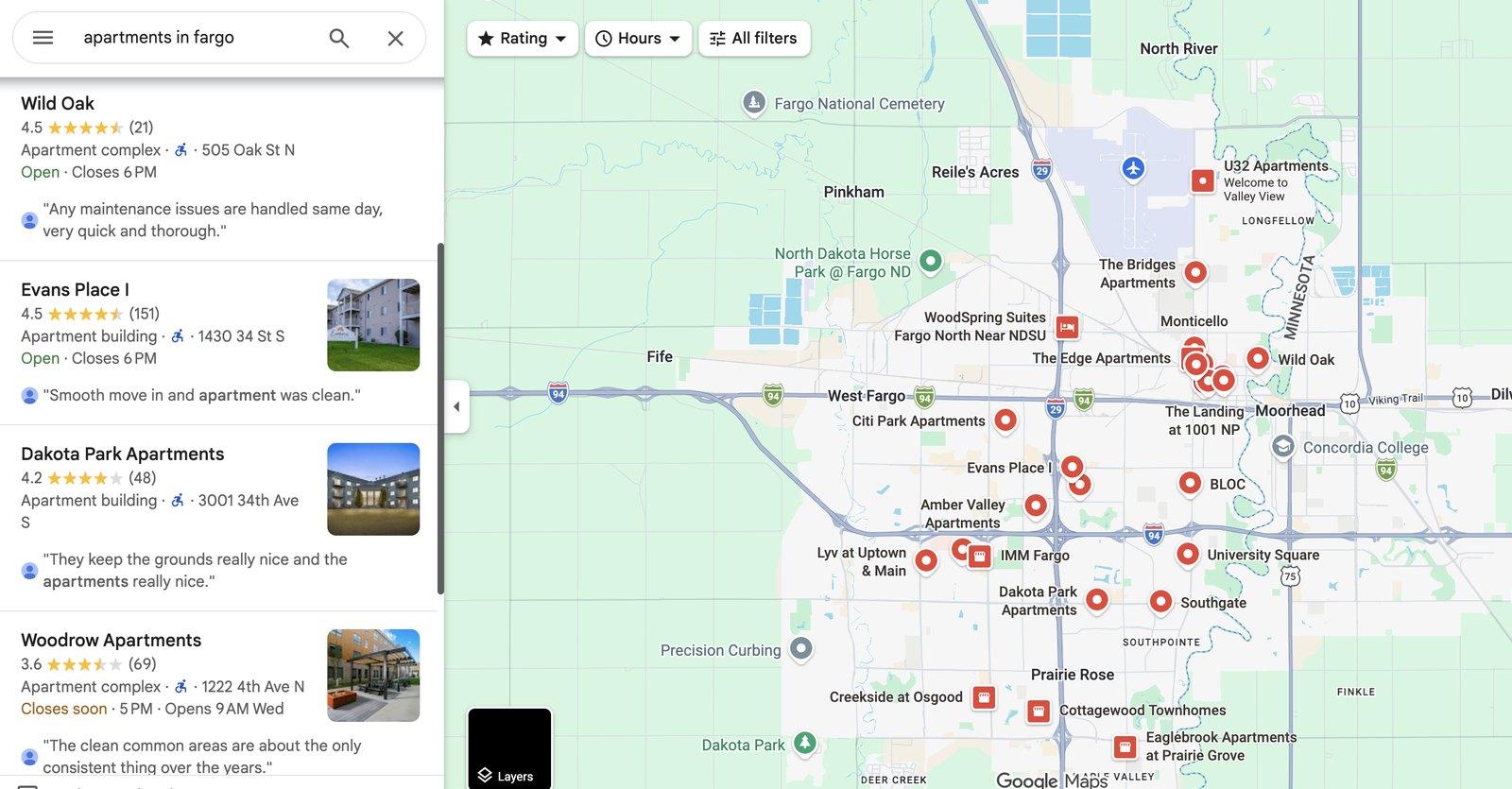
Task: Select University Square map pin
Action: pos(1188,554)
